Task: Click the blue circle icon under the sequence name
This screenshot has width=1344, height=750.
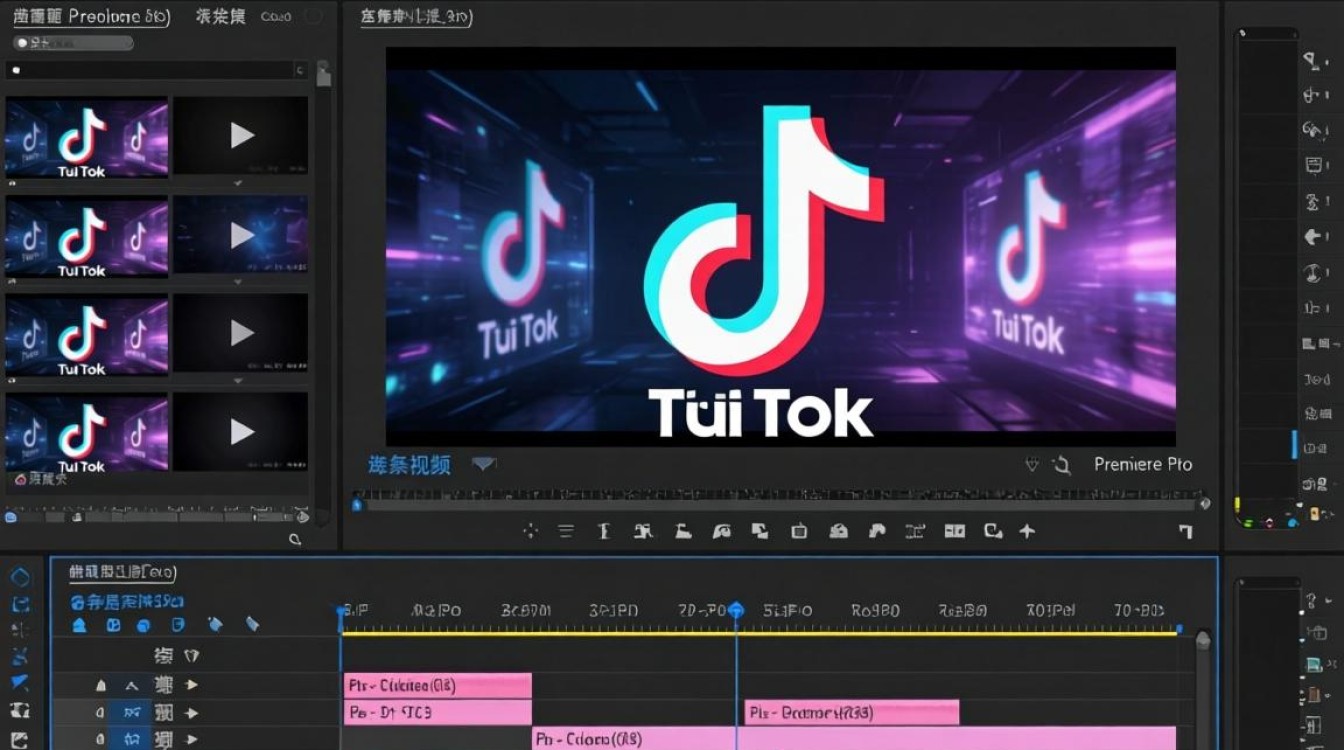Action: [143, 625]
